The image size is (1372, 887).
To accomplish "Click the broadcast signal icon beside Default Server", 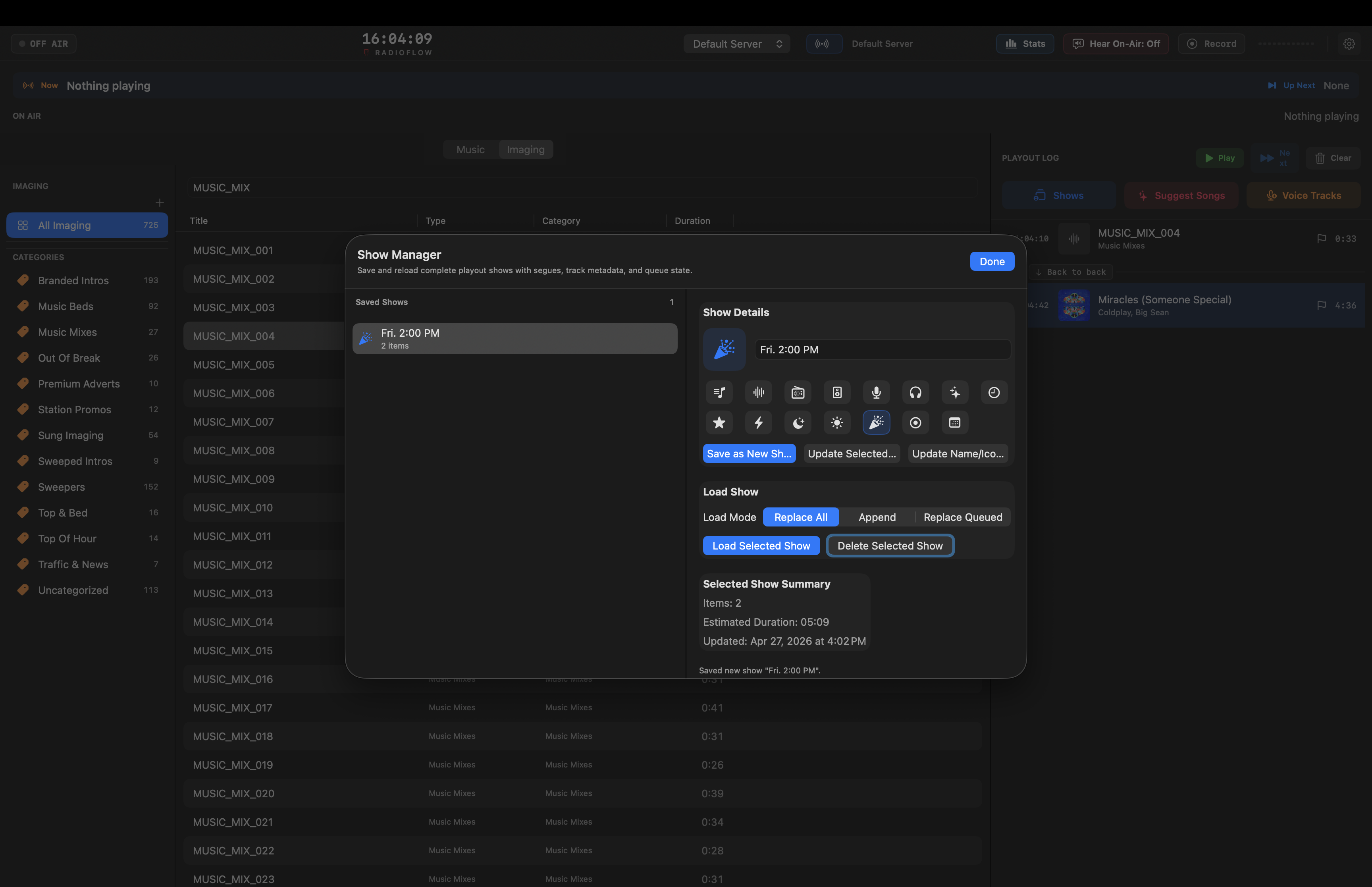I will (x=824, y=44).
